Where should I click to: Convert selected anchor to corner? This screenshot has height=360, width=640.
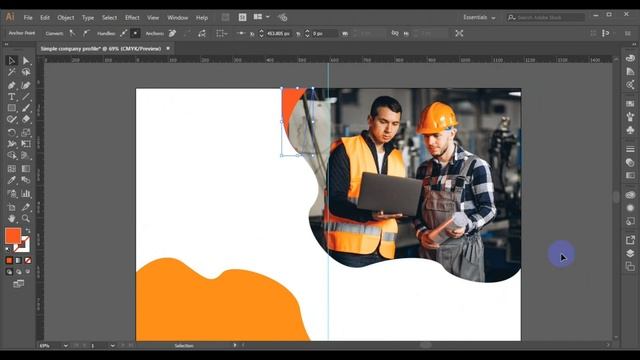(x=72, y=33)
